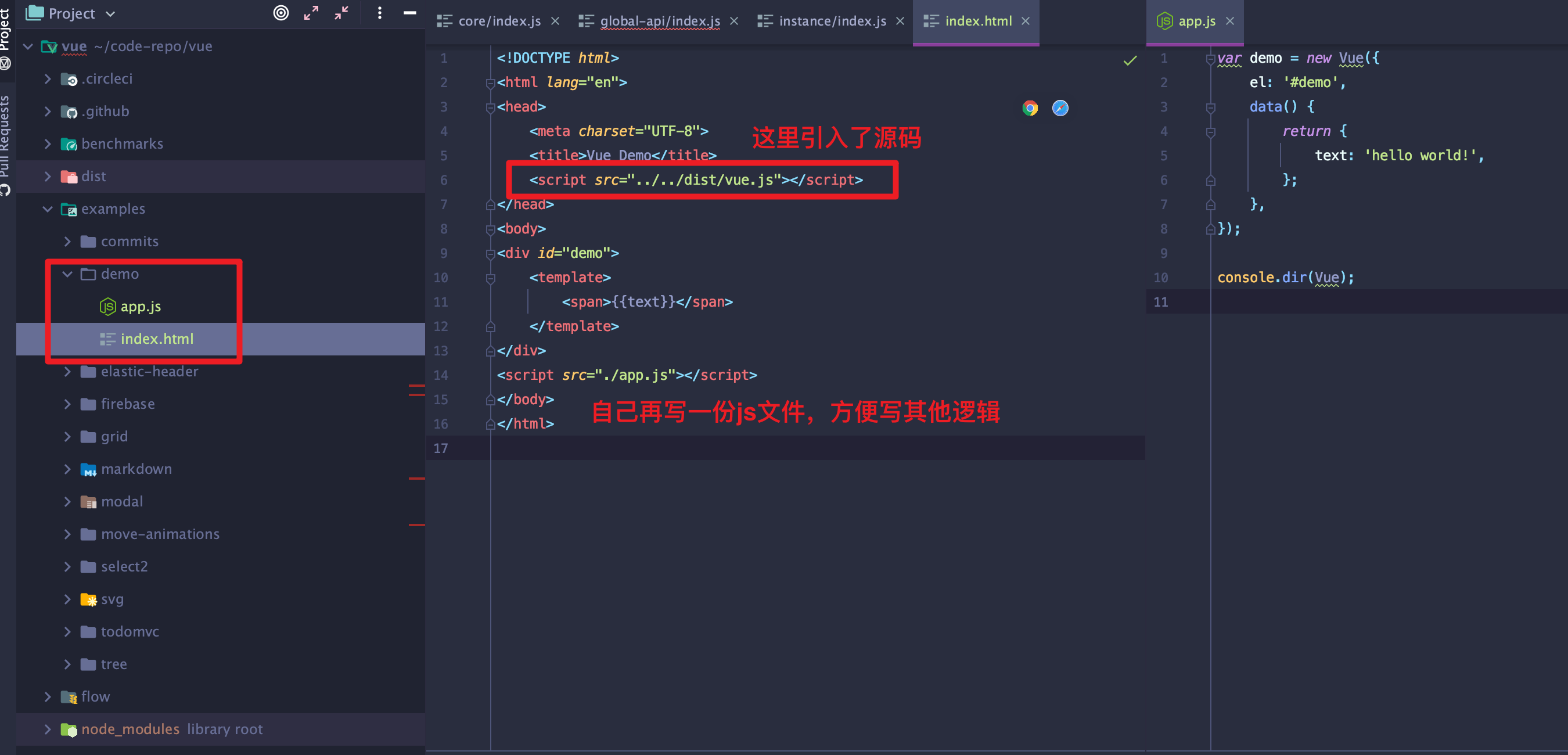Viewport: 1568px width, 755px height.
Task: Toggle code folding at the body tag
Action: [x=491, y=229]
